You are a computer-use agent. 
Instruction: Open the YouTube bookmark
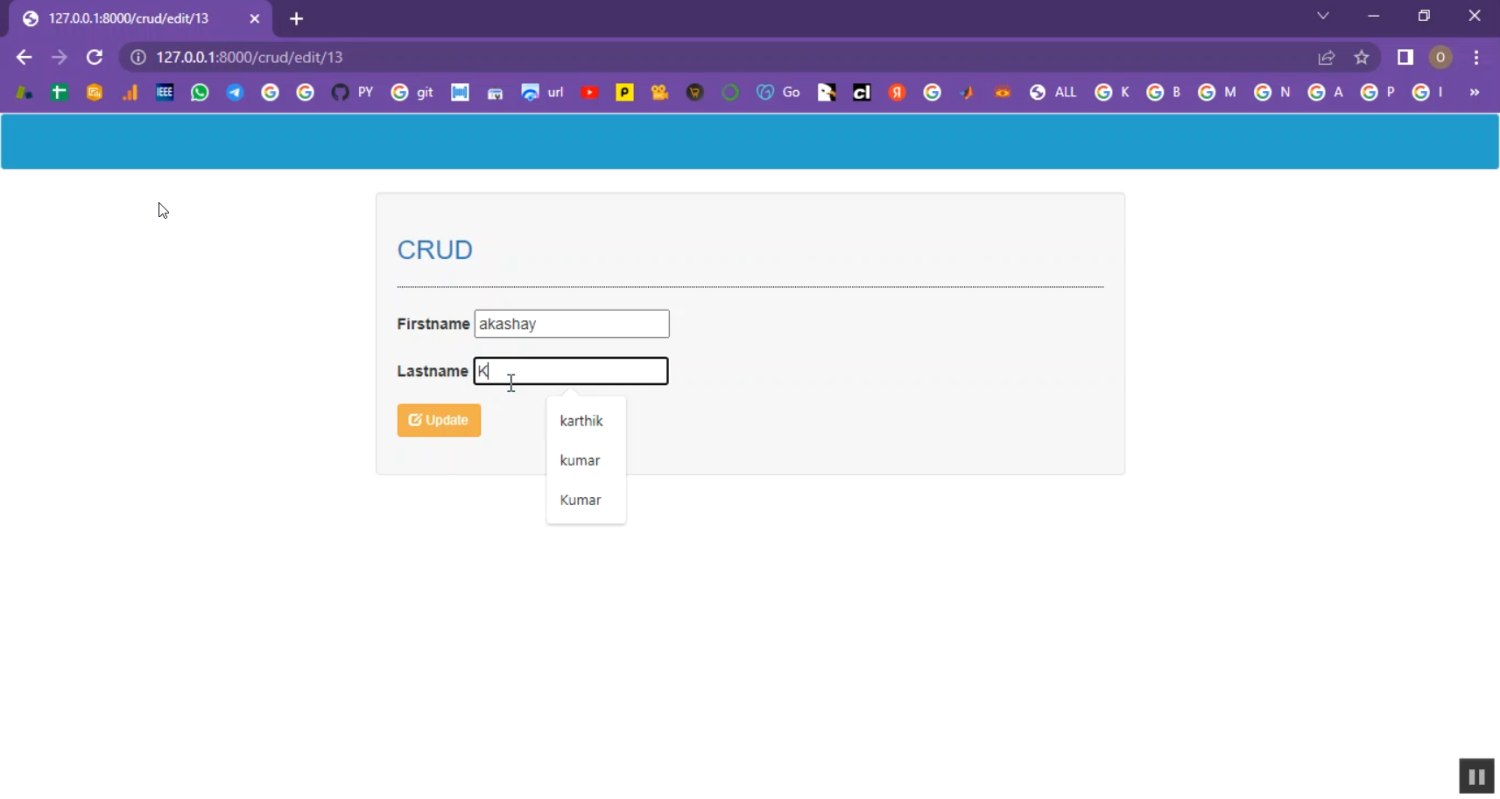(x=590, y=92)
